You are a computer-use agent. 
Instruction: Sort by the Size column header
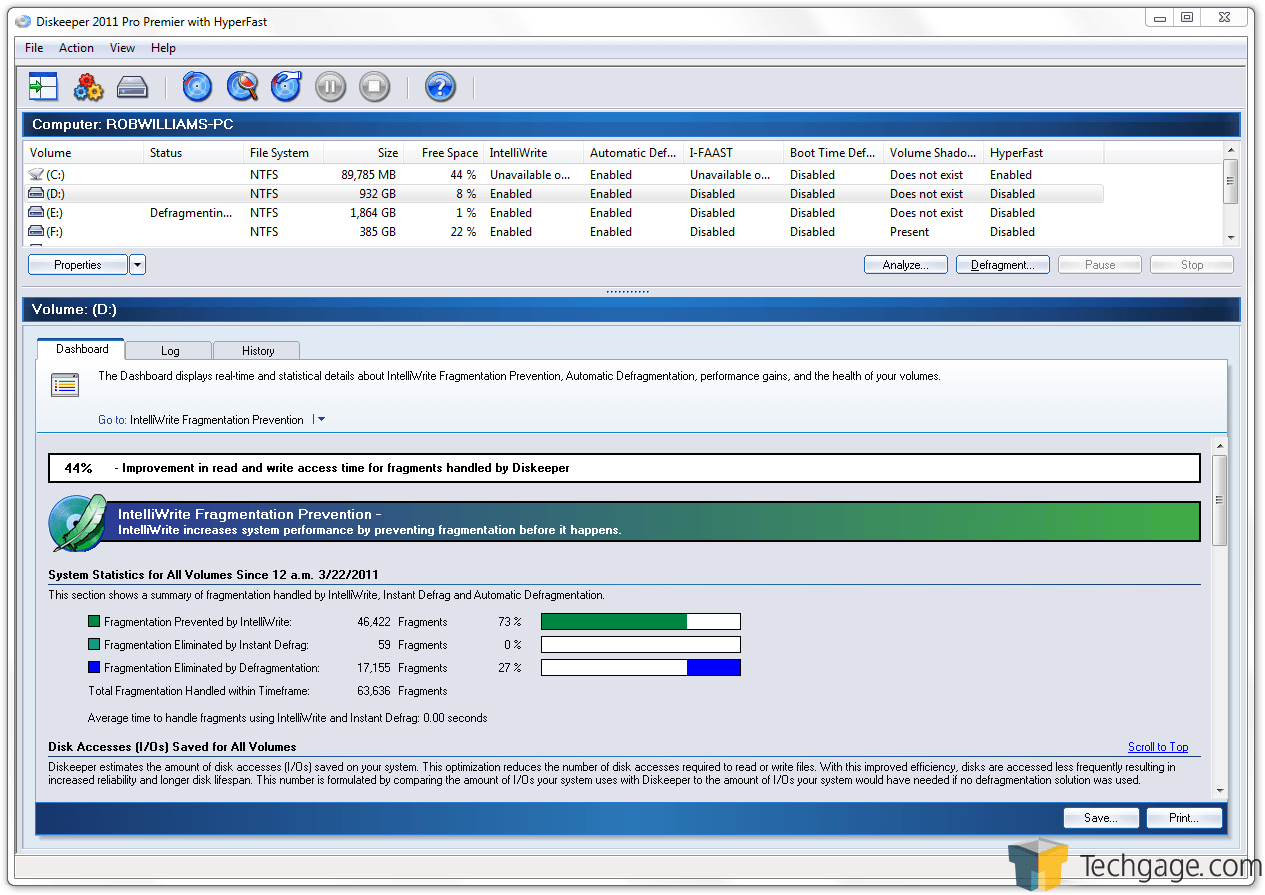point(364,153)
